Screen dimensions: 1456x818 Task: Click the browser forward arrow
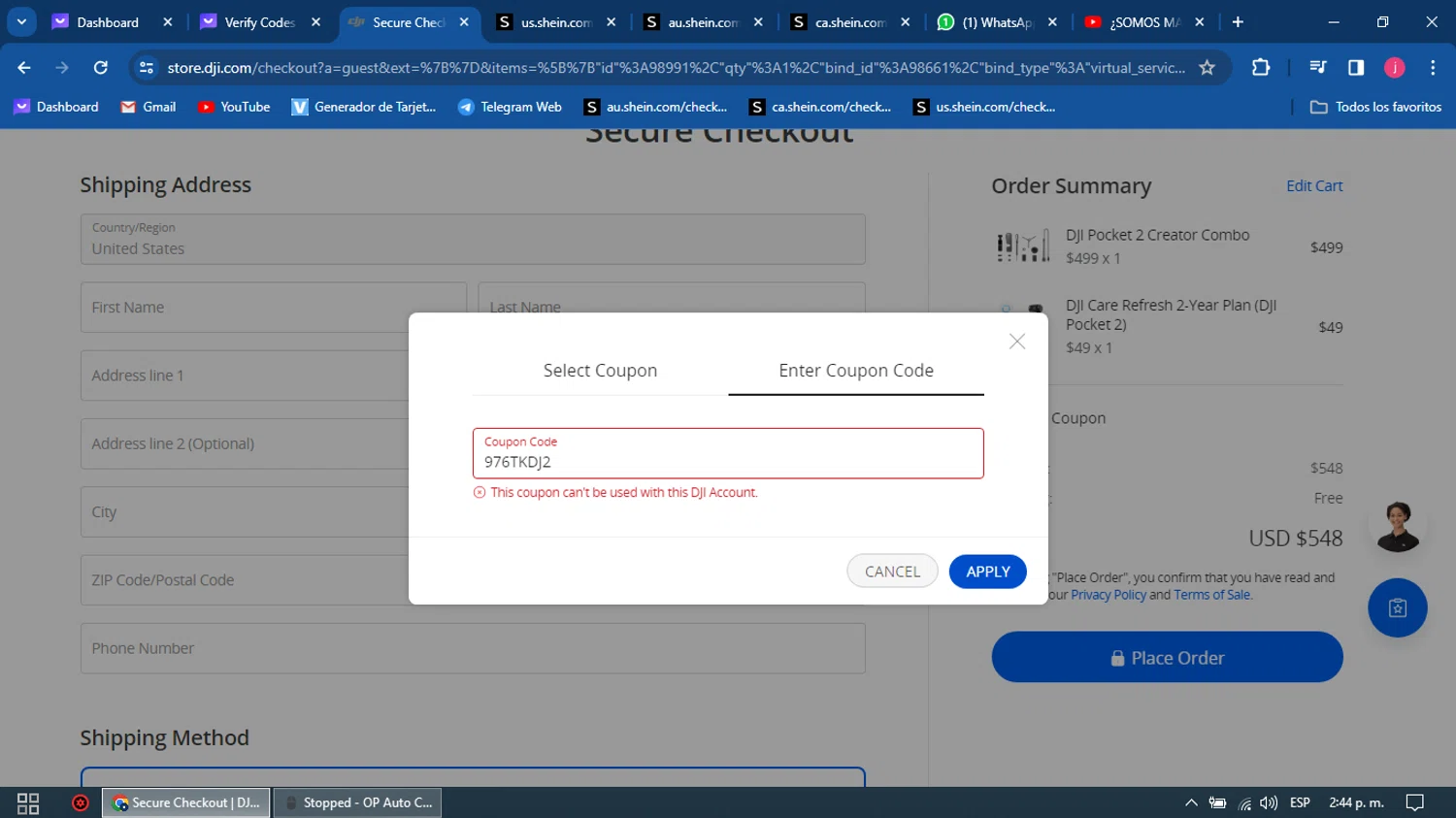[62, 67]
